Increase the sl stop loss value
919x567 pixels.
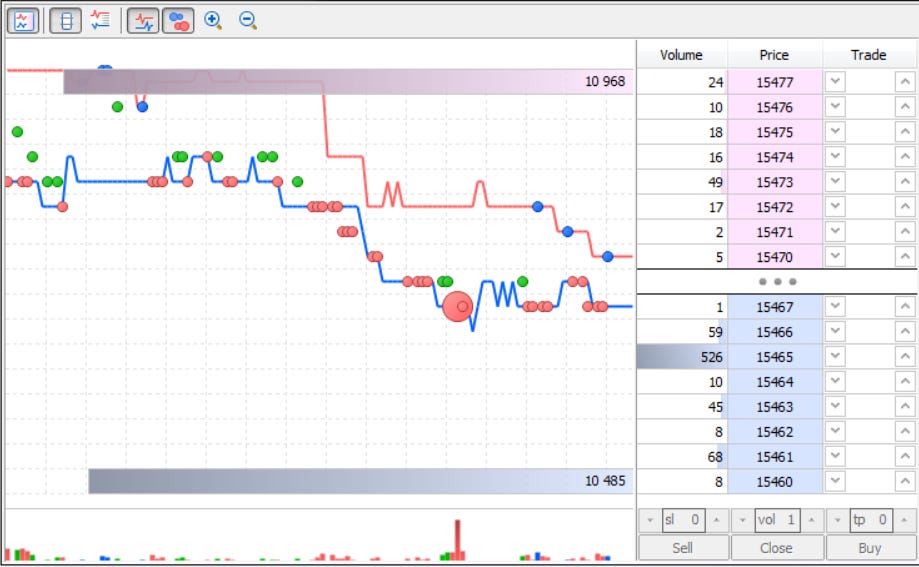click(x=716, y=520)
